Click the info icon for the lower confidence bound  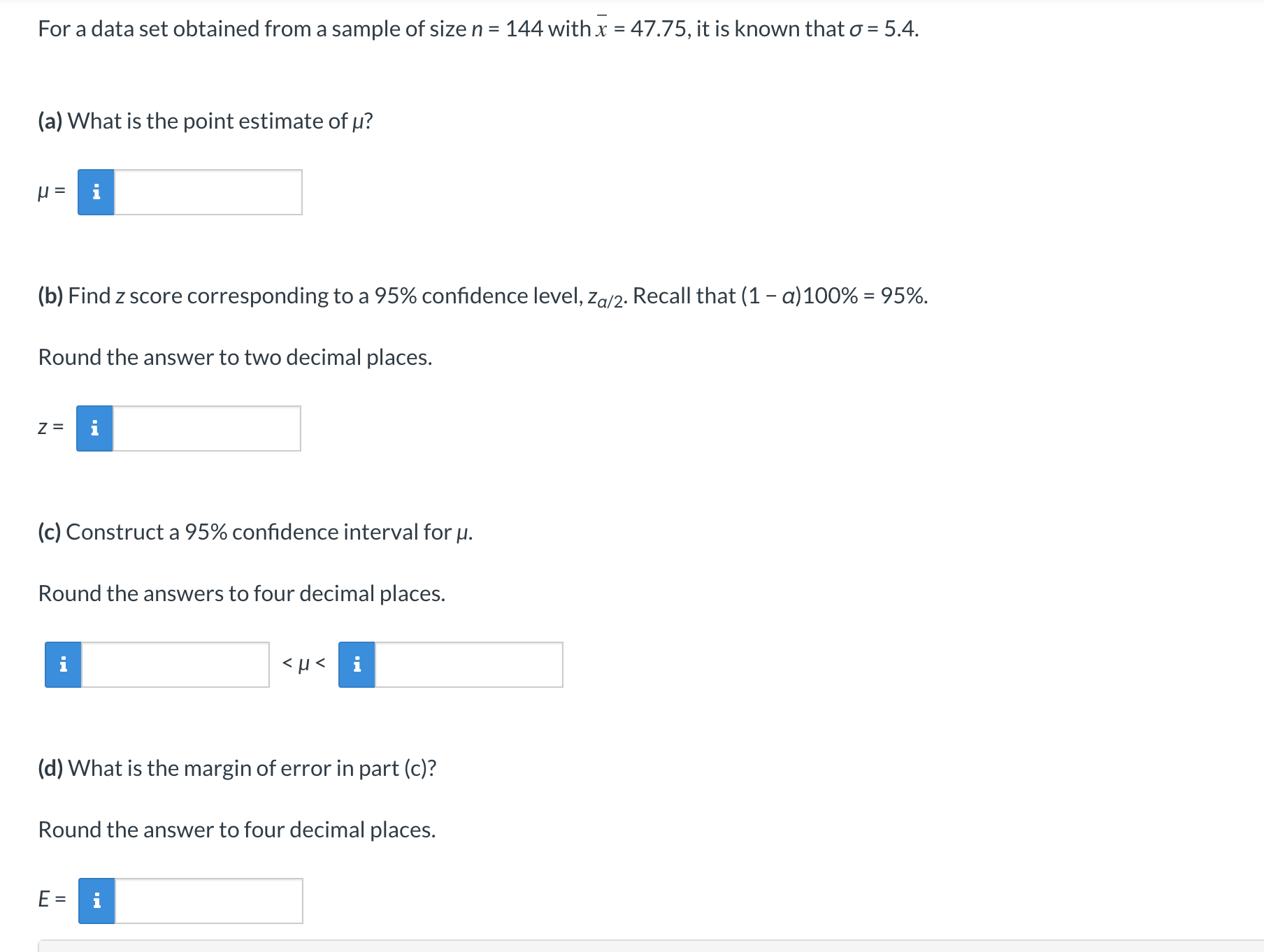63,665
